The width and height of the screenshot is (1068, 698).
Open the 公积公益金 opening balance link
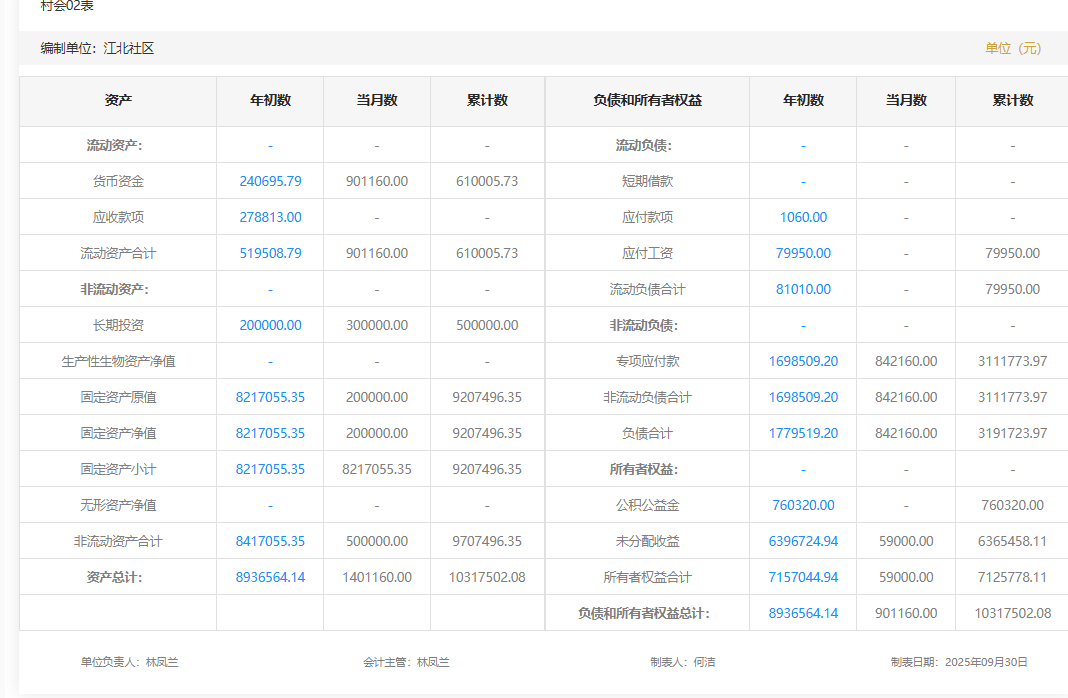coord(803,505)
